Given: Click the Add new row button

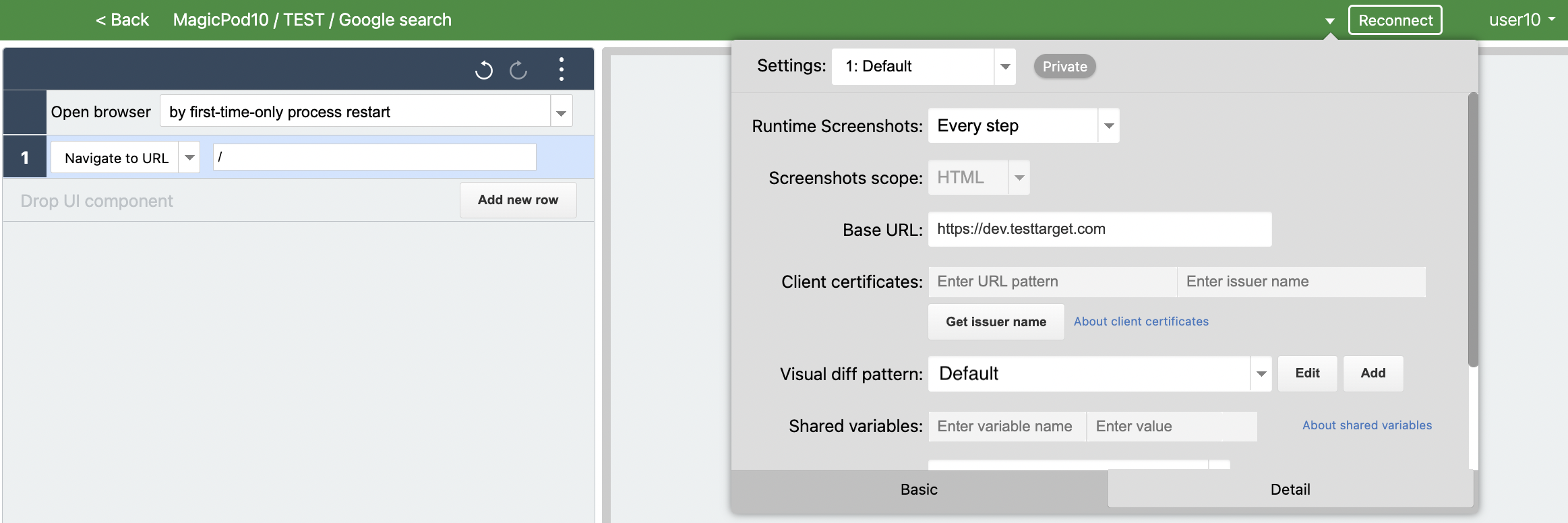Looking at the screenshot, I should coord(518,199).
